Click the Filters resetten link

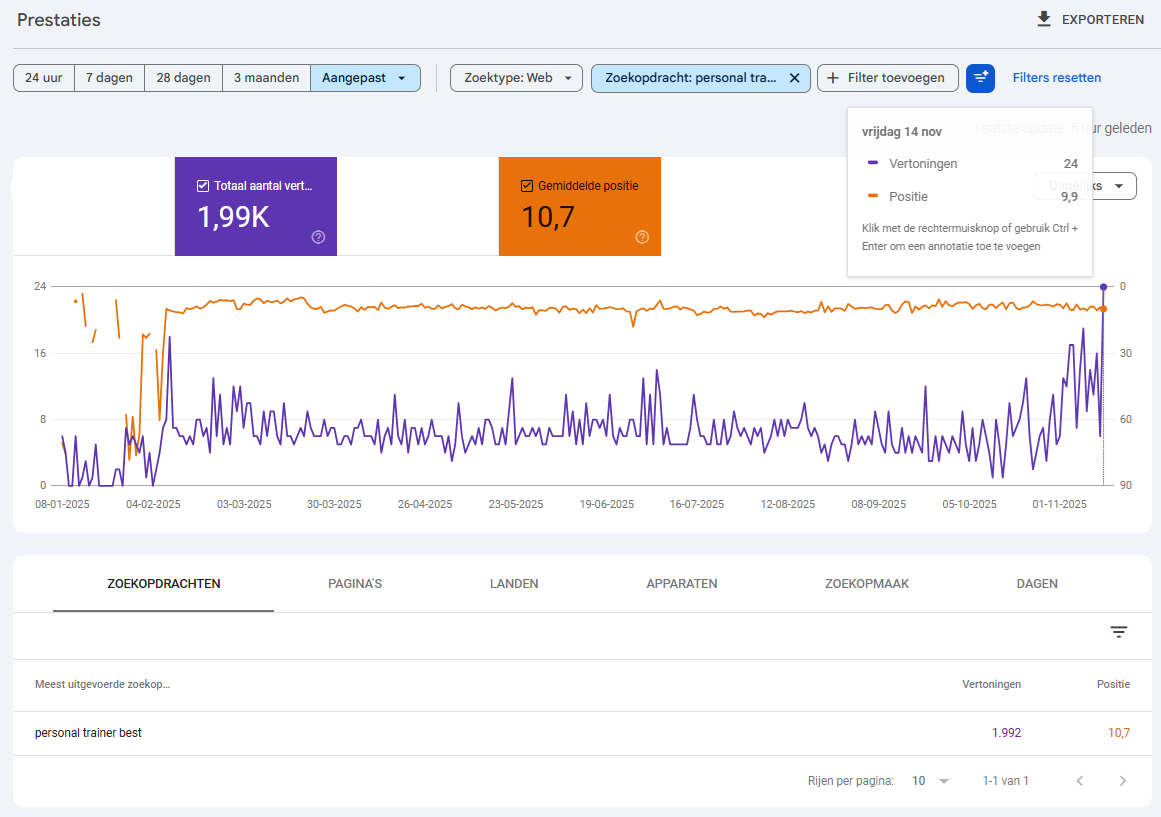[x=1057, y=78]
